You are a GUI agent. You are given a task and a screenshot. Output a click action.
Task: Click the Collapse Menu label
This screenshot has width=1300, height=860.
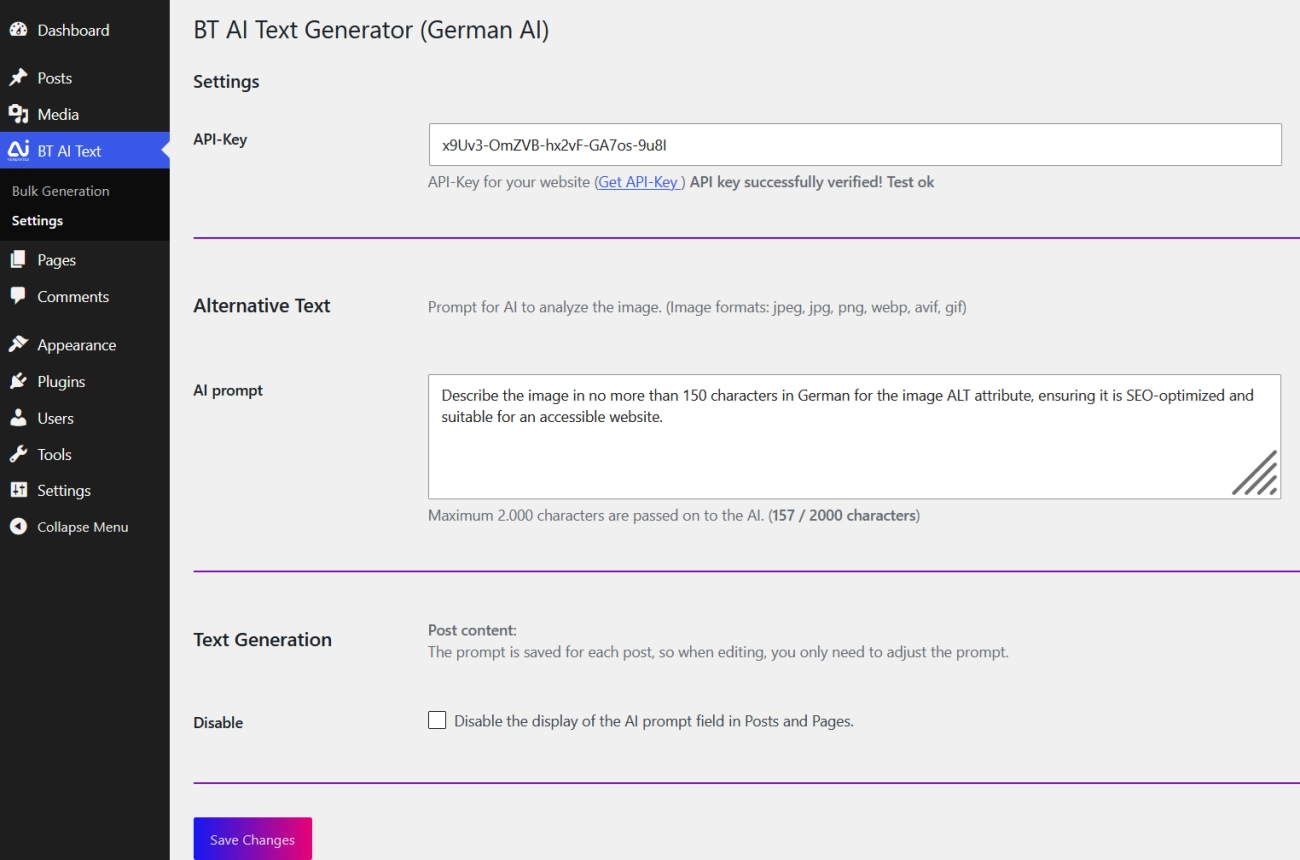coord(83,527)
